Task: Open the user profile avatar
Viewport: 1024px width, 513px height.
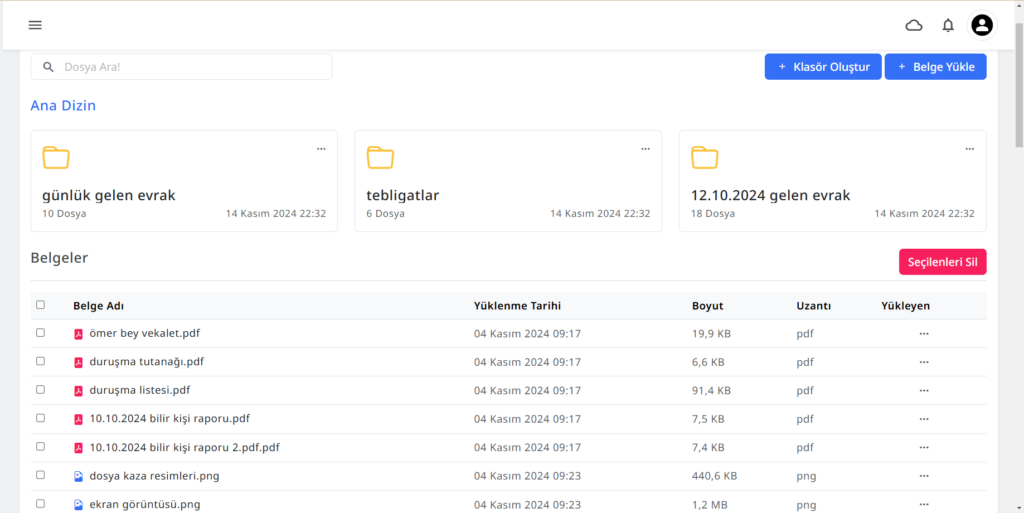Action: (x=982, y=25)
